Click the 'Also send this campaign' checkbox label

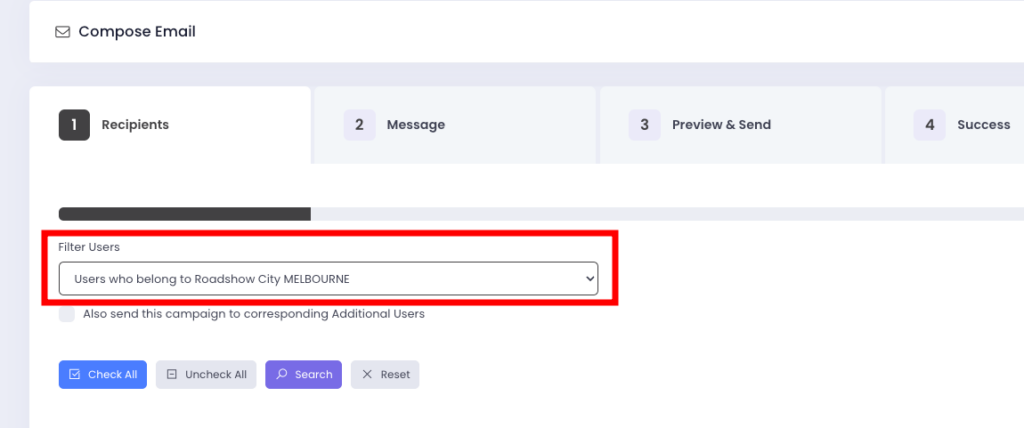pos(254,314)
